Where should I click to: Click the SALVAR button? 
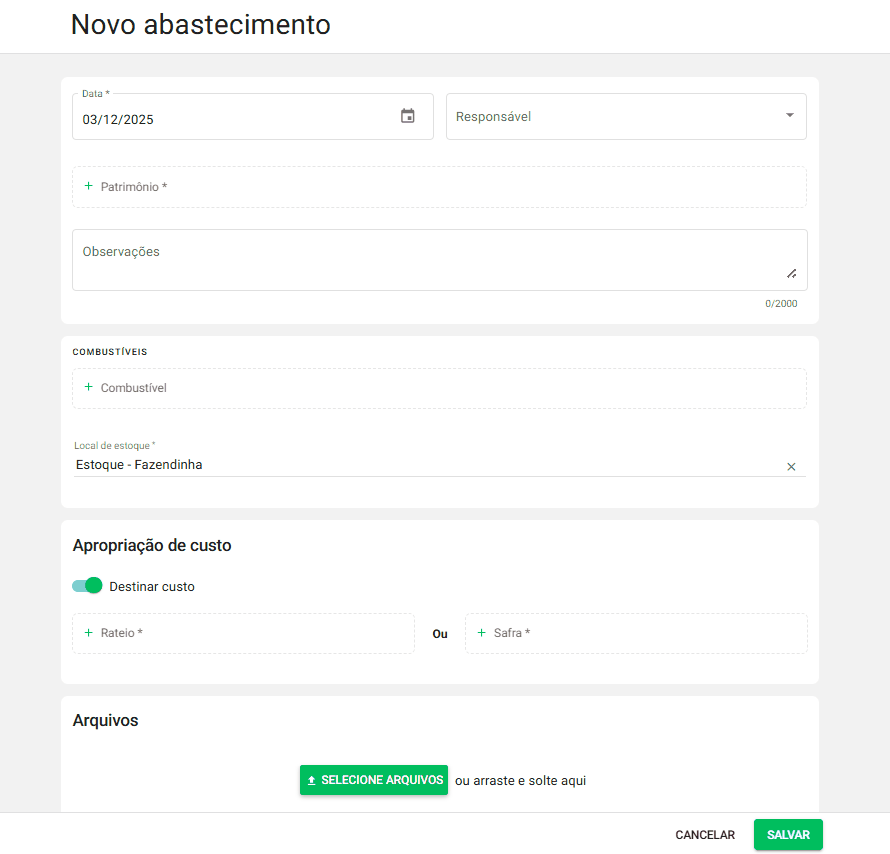point(788,834)
